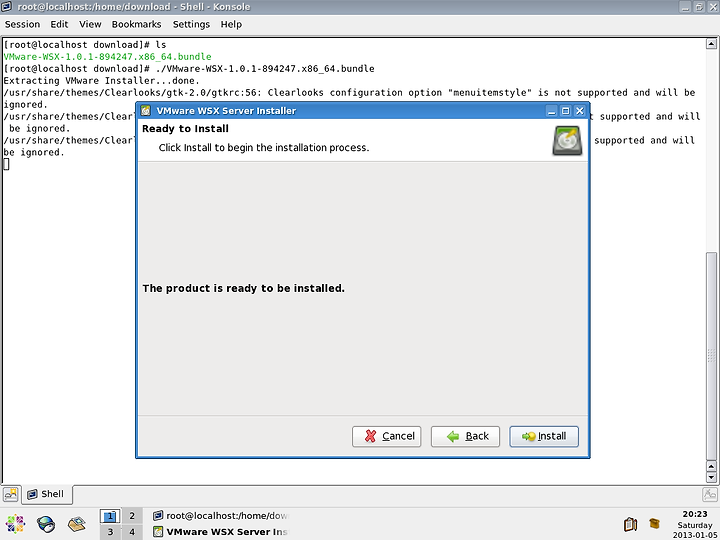This screenshot has width=720, height=540.
Task: Switch to virtual desktop 4
Action: 132,532
